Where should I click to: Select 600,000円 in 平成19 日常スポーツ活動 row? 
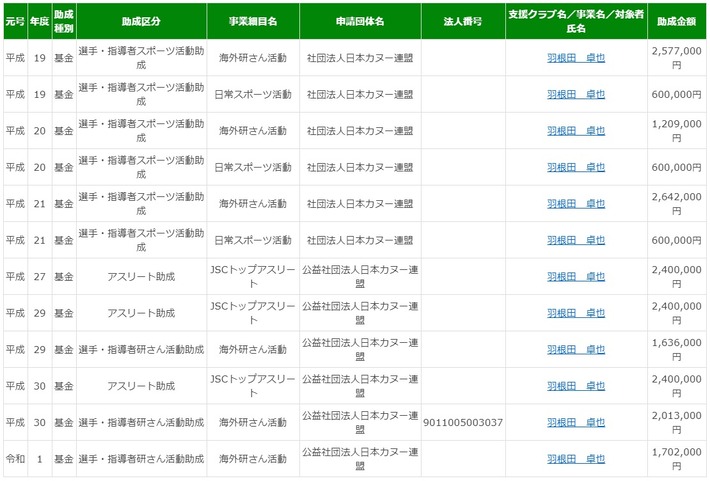click(676, 94)
